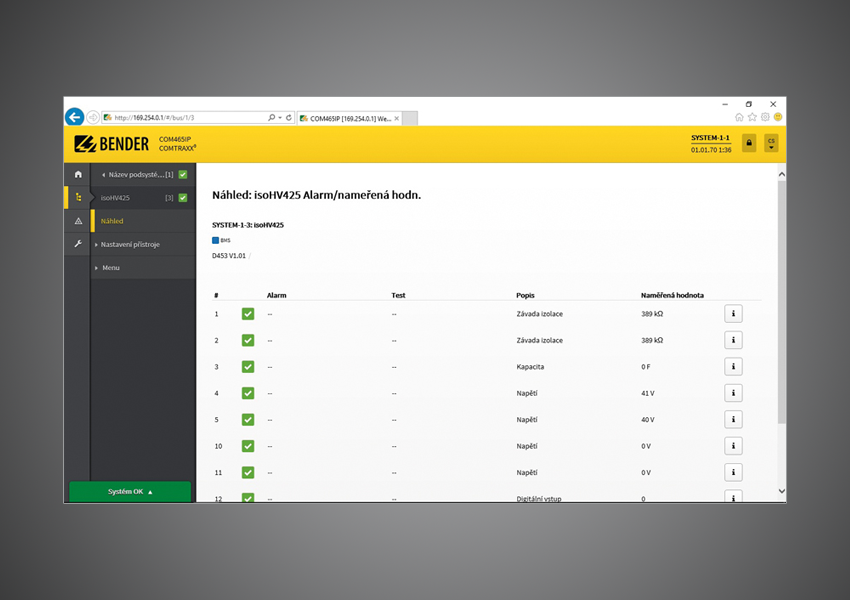Image resolution: width=850 pixels, height=600 pixels.
Task: Click the 41 V measured value
Action: click(648, 393)
